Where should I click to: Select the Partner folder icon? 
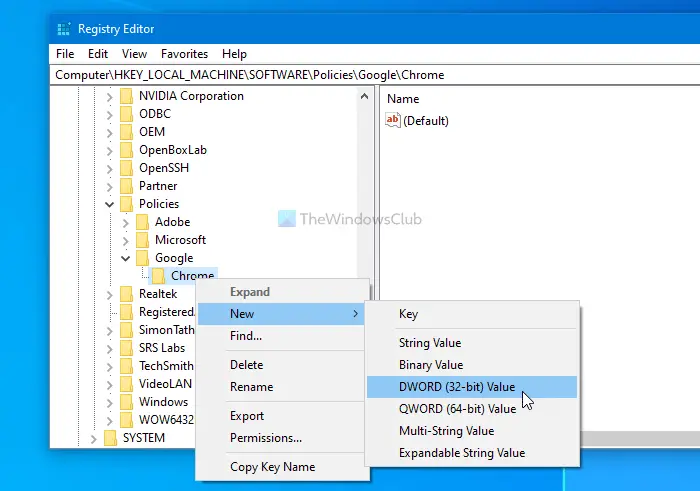(x=127, y=186)
